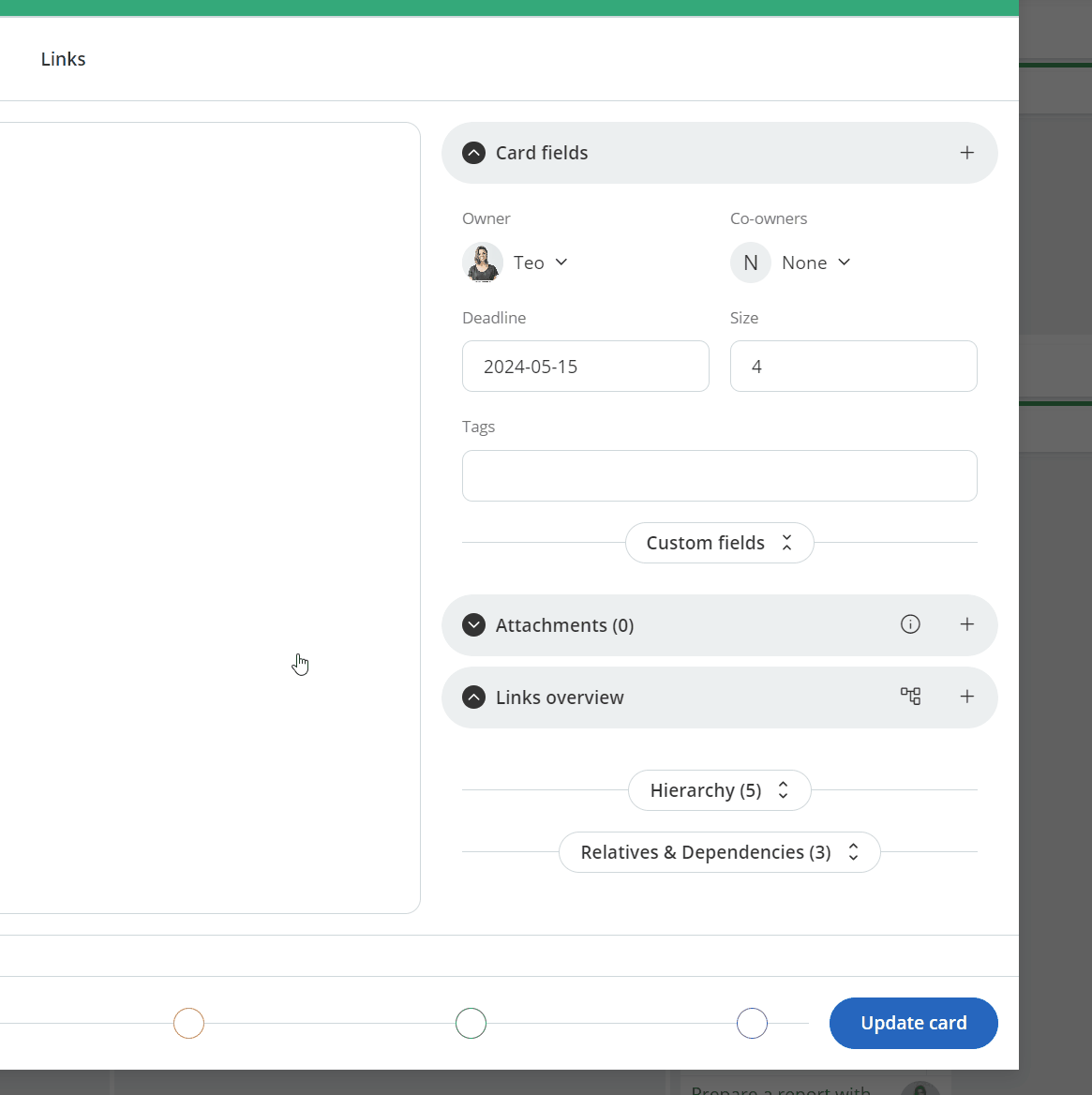The height and width of the screenshot is (1095, 1092).
Task: Select the green middle step circle
Action: [x=471, y=1023]
